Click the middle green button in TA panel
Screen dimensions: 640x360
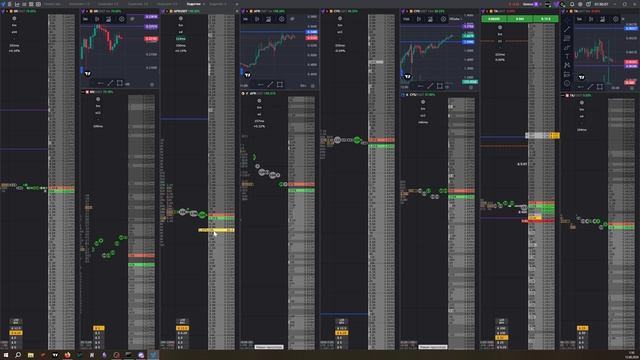(520, 19)
